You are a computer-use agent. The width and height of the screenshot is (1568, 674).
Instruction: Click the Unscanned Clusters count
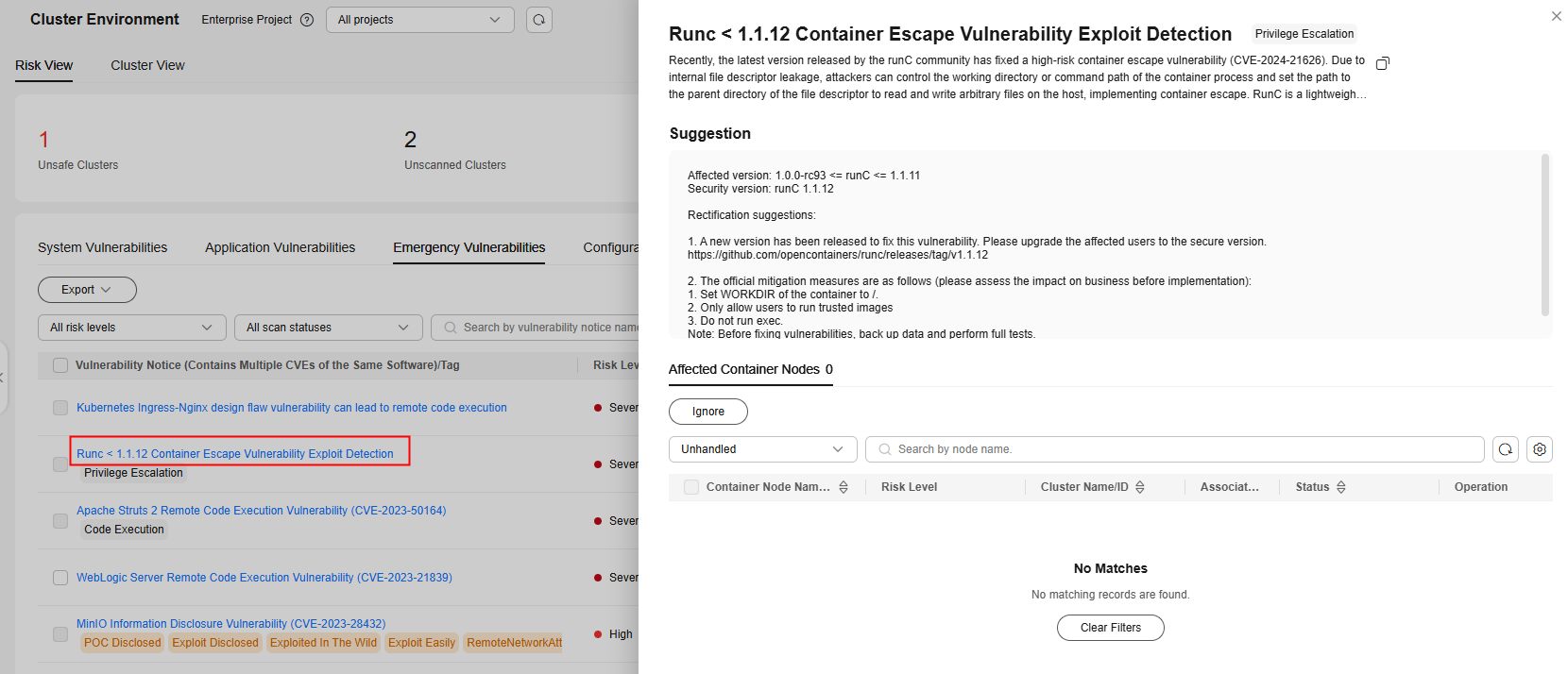410,140
